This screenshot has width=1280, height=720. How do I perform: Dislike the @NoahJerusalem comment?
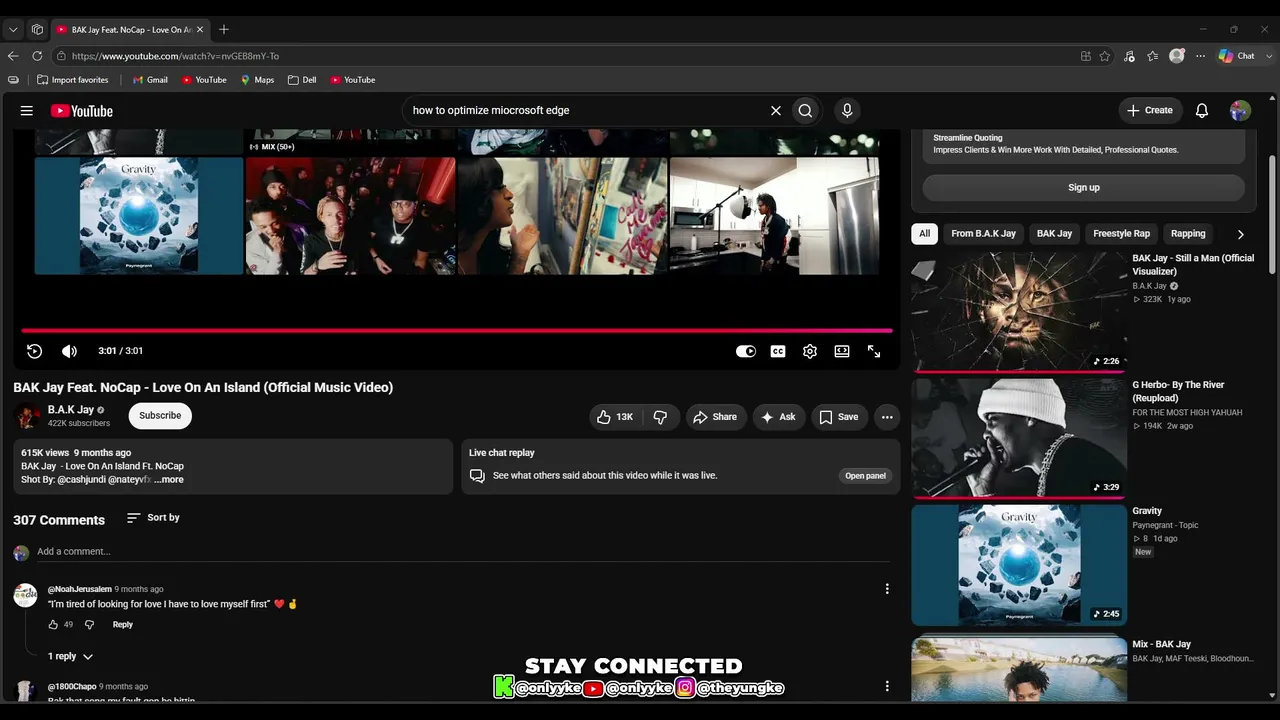tap(89, 625)
